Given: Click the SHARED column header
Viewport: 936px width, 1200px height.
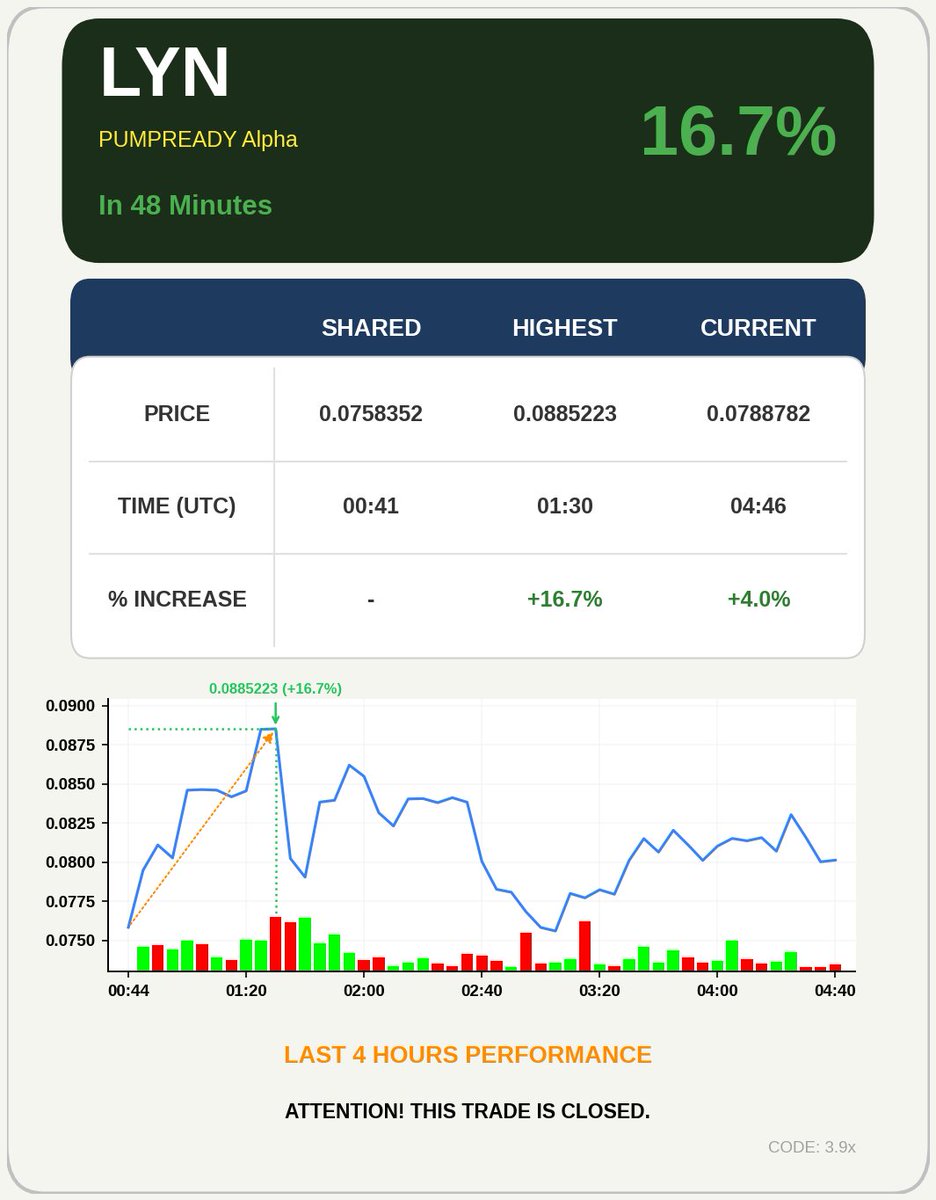Looking at the screenshot, I should (371, 328).
